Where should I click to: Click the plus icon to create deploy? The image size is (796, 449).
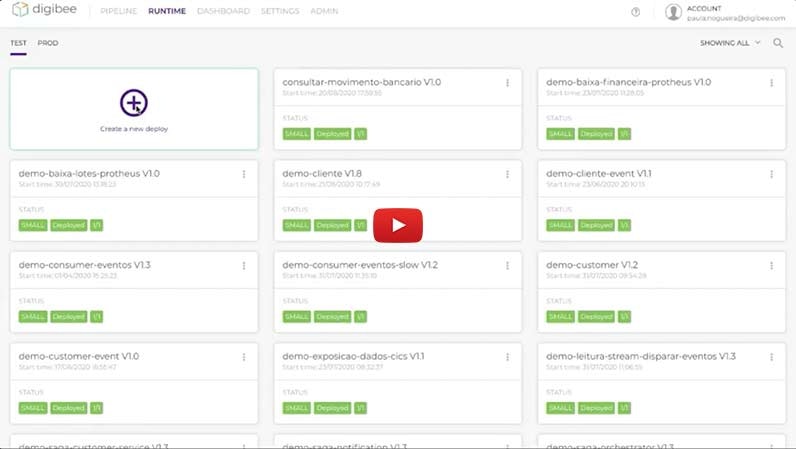pos(134,103)
